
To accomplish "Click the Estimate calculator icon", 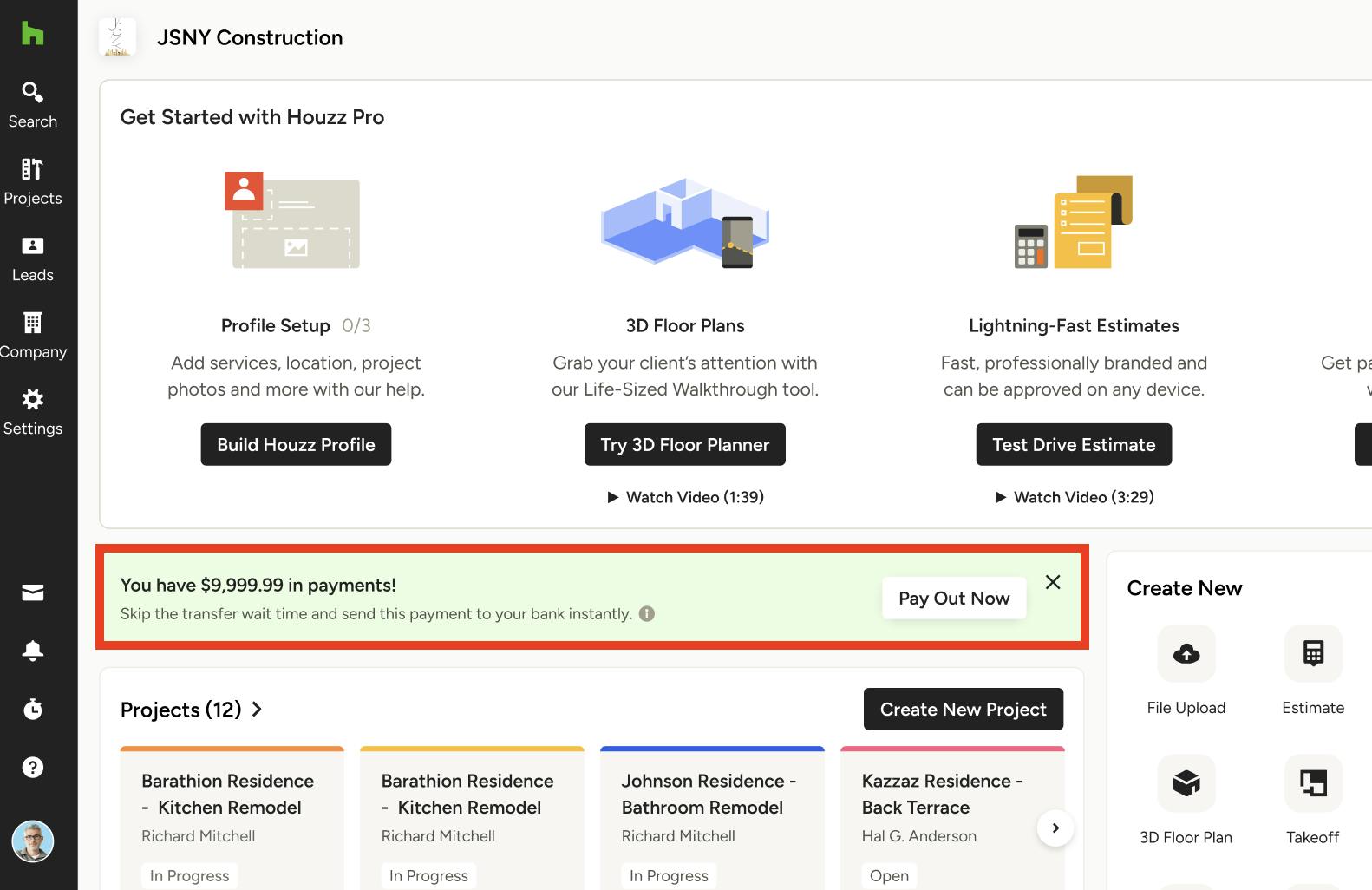I will click(1313, 653).
